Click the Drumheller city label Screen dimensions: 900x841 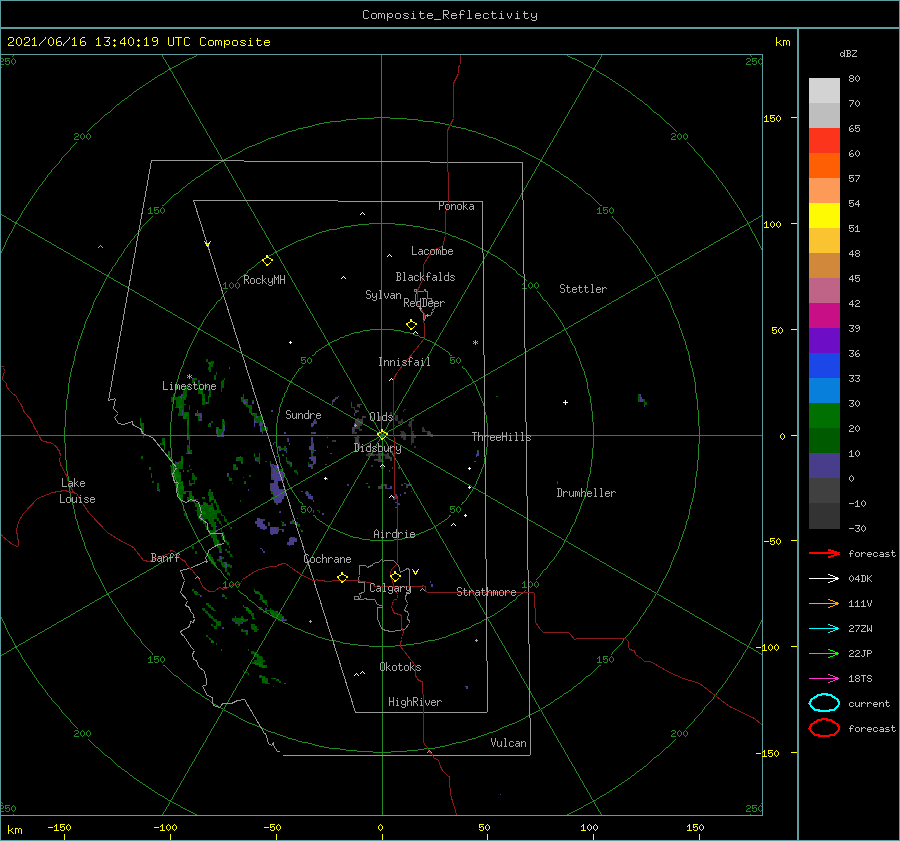[x=586, y=493]
